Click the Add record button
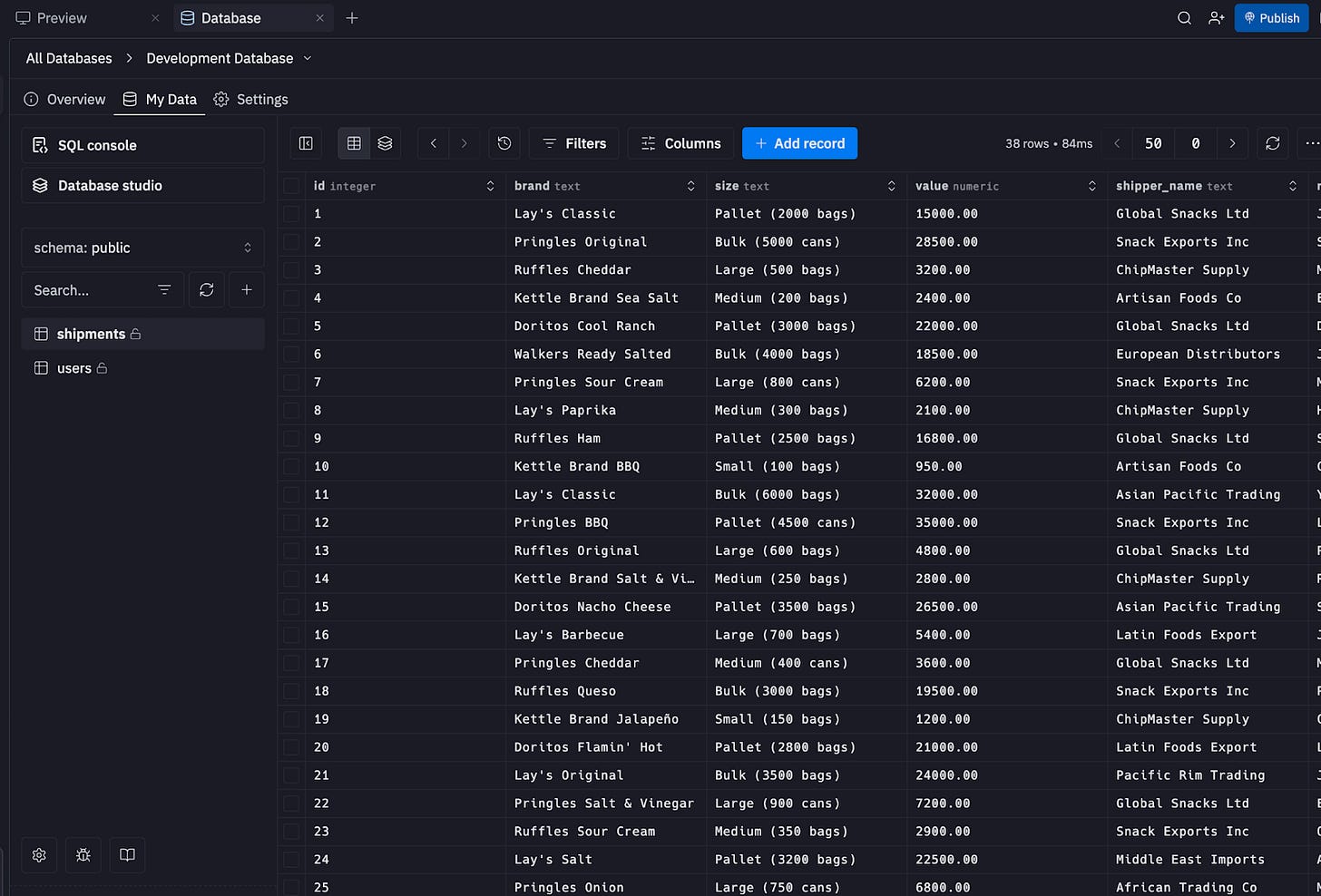The image size is (1321, 896). [x=799, y=143]
